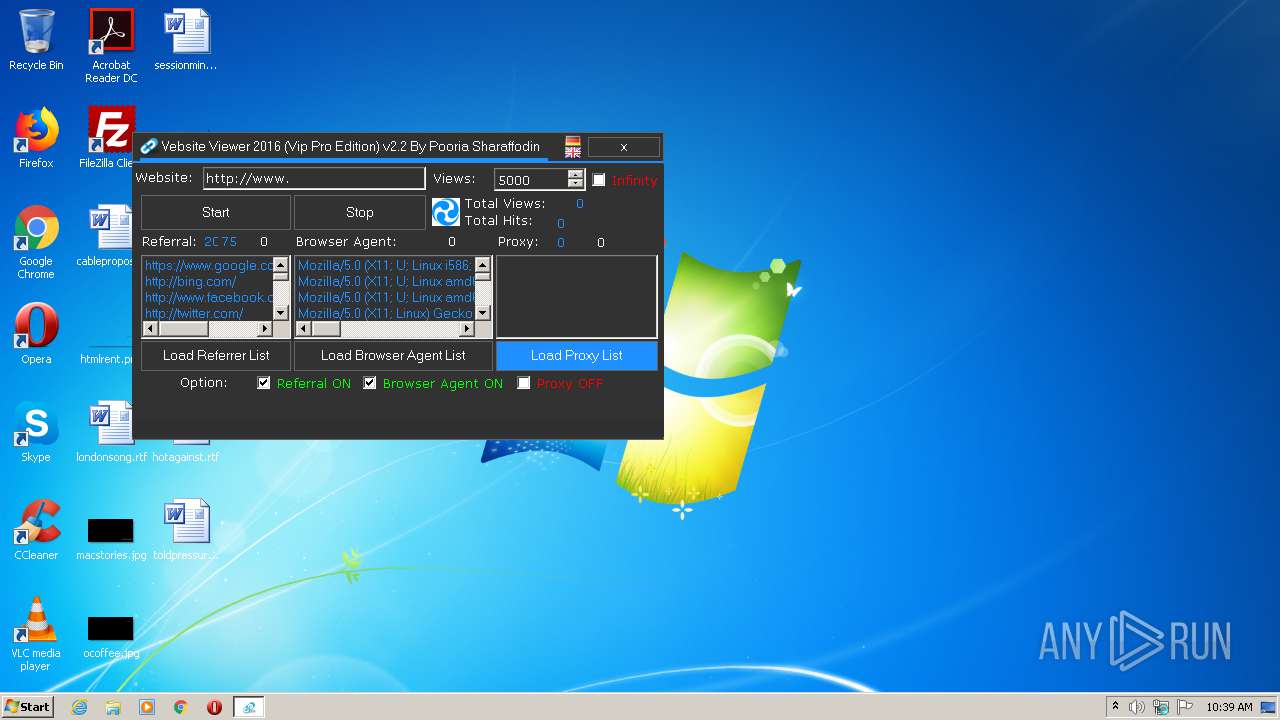Select Mozilla Linux Gecko agent entry

(385, 314)
